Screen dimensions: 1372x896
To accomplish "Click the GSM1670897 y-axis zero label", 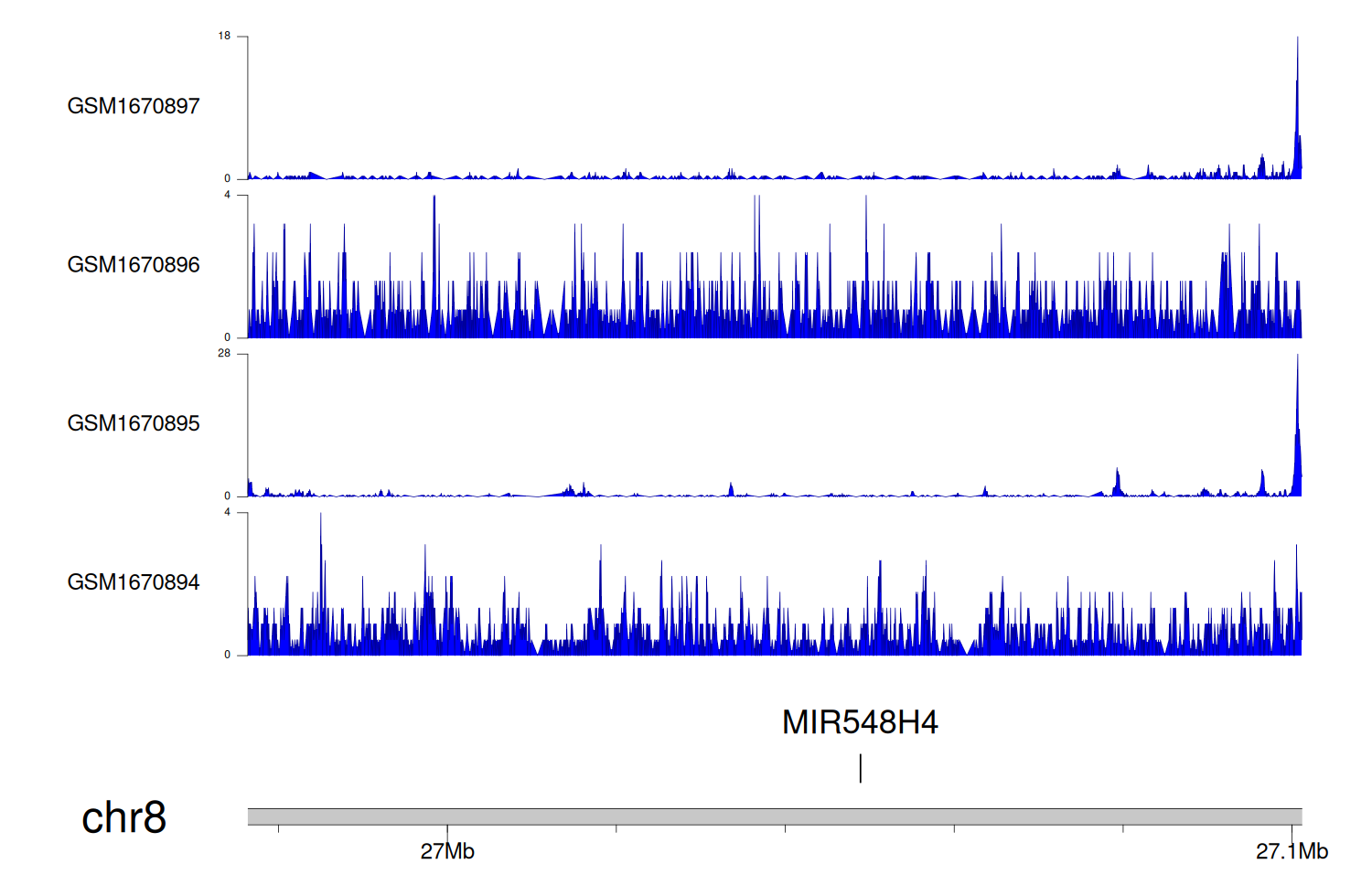I will point(228,179).
